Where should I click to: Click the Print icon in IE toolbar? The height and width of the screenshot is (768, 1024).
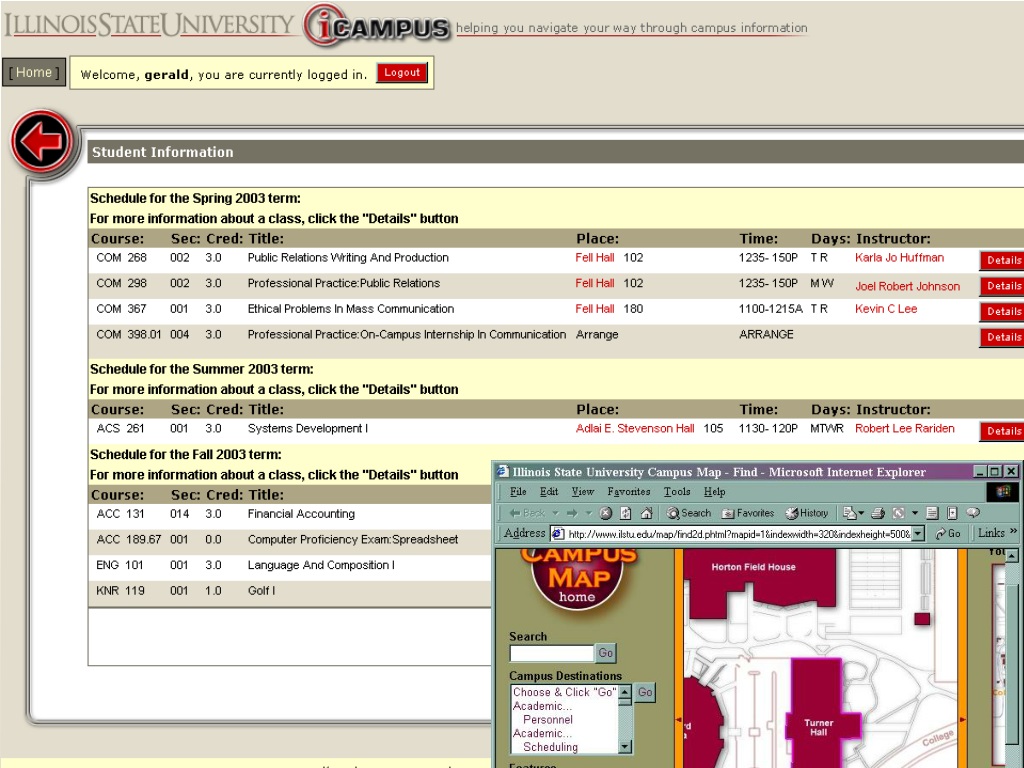[x=878, y=513]
